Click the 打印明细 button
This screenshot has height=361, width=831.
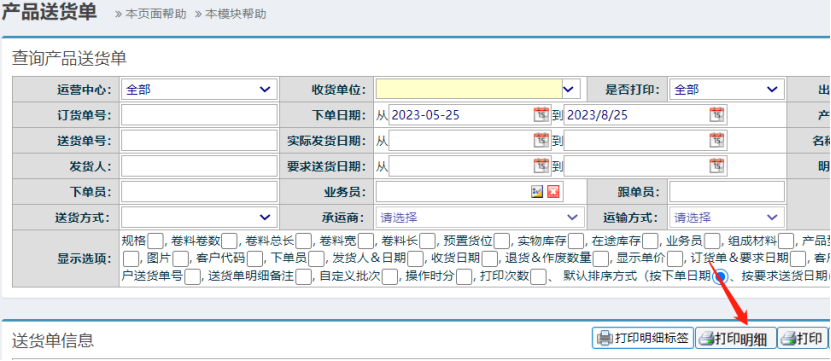pos(735,338)
